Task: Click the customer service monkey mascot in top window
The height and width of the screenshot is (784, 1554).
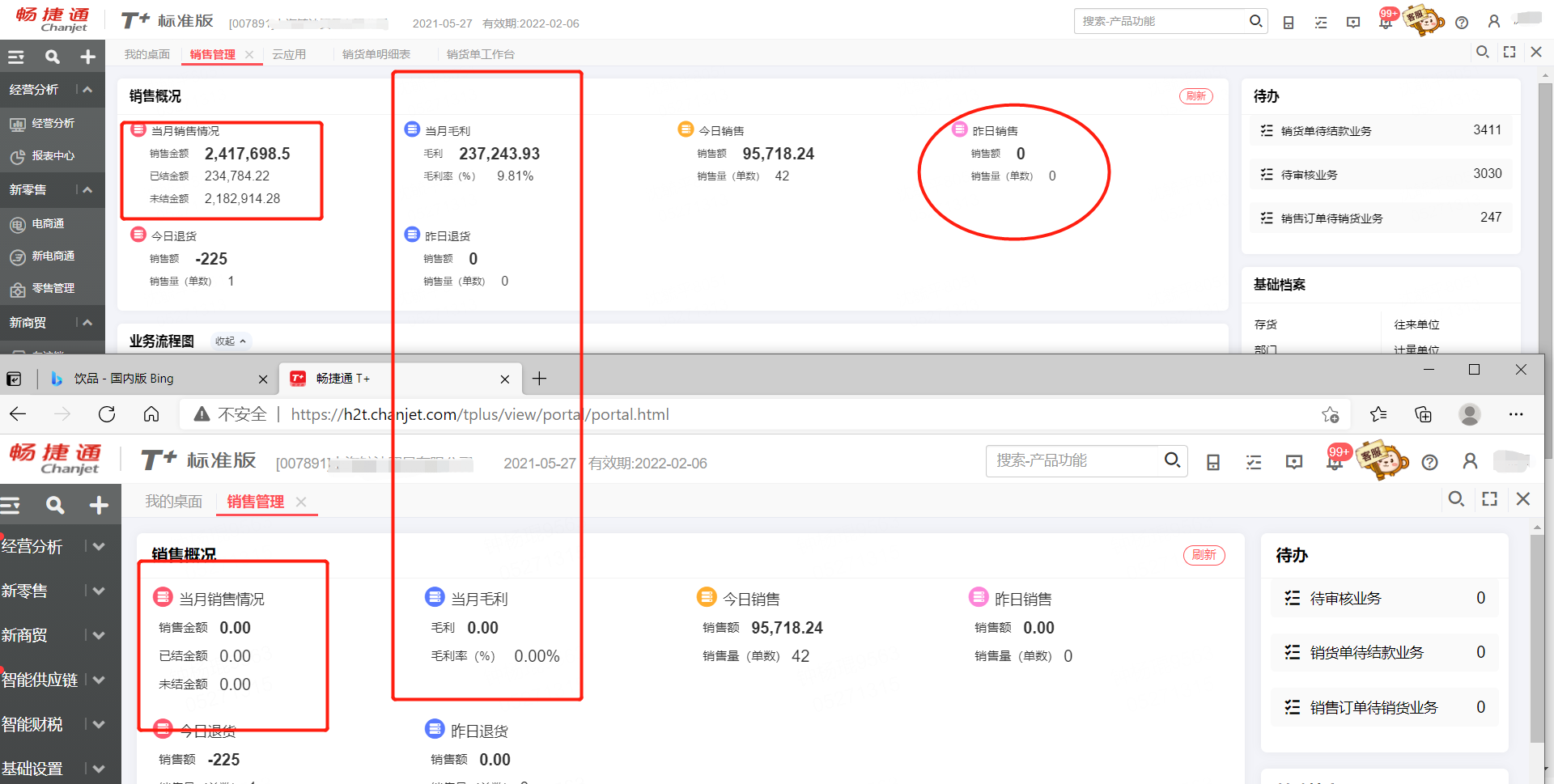Action: [x=1424, y=20]
